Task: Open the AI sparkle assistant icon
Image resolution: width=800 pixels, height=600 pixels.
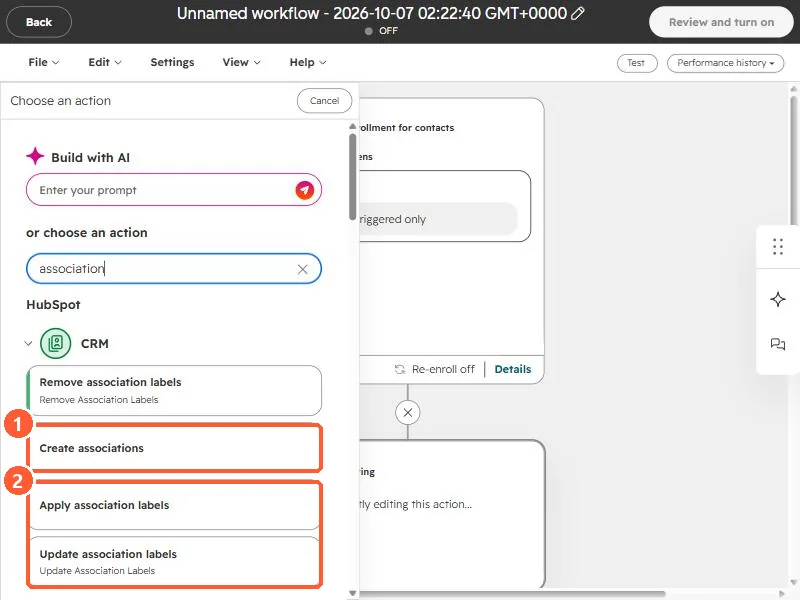Action: tap(778, 299)
